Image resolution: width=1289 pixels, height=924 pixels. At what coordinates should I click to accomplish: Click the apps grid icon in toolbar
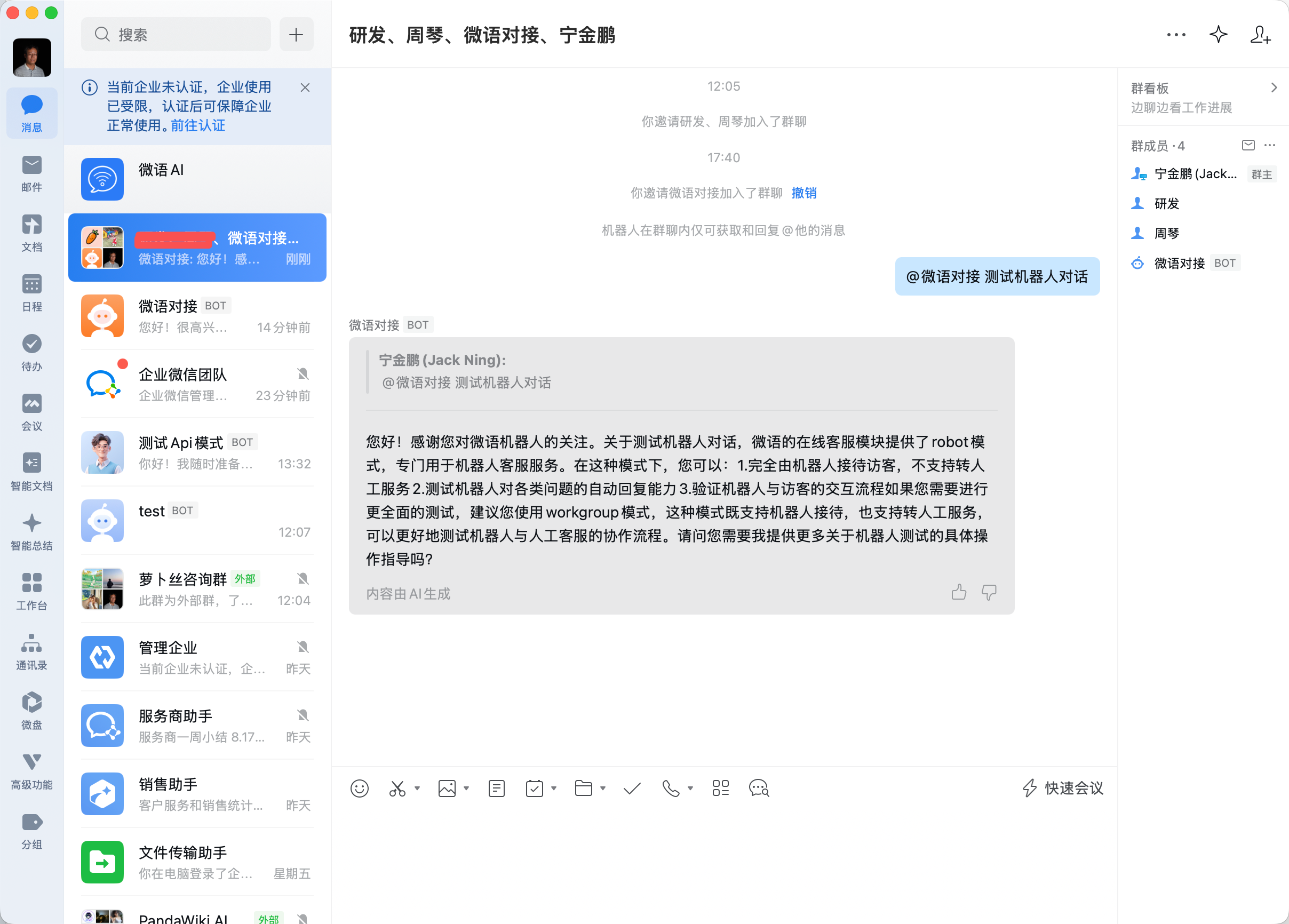coord(721,788)
